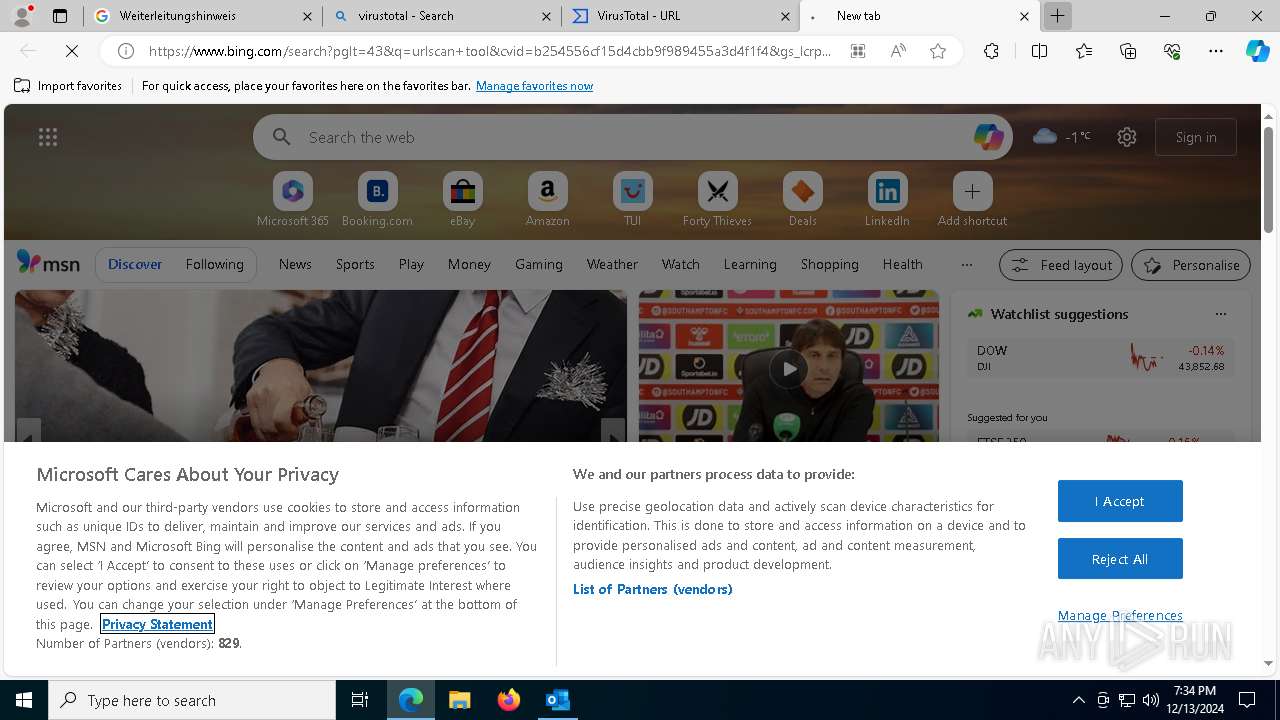Open the LinkedIn shortcut

pos(887,200)
